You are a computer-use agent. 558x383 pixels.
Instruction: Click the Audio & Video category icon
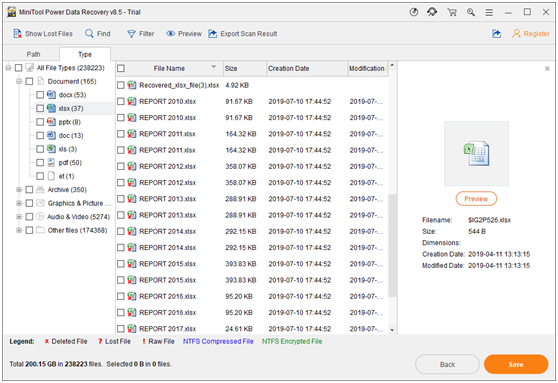(x=40, y=216)
